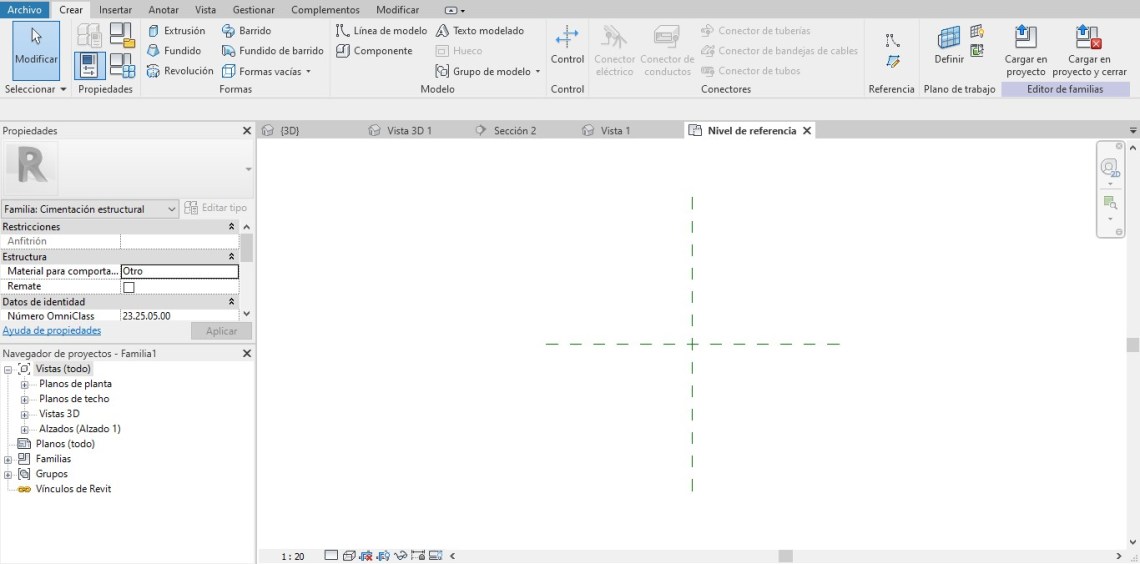Viewport: 1140px width, 564px height.
Task: Select the Extrusión tool
Action: click(176, 31)
